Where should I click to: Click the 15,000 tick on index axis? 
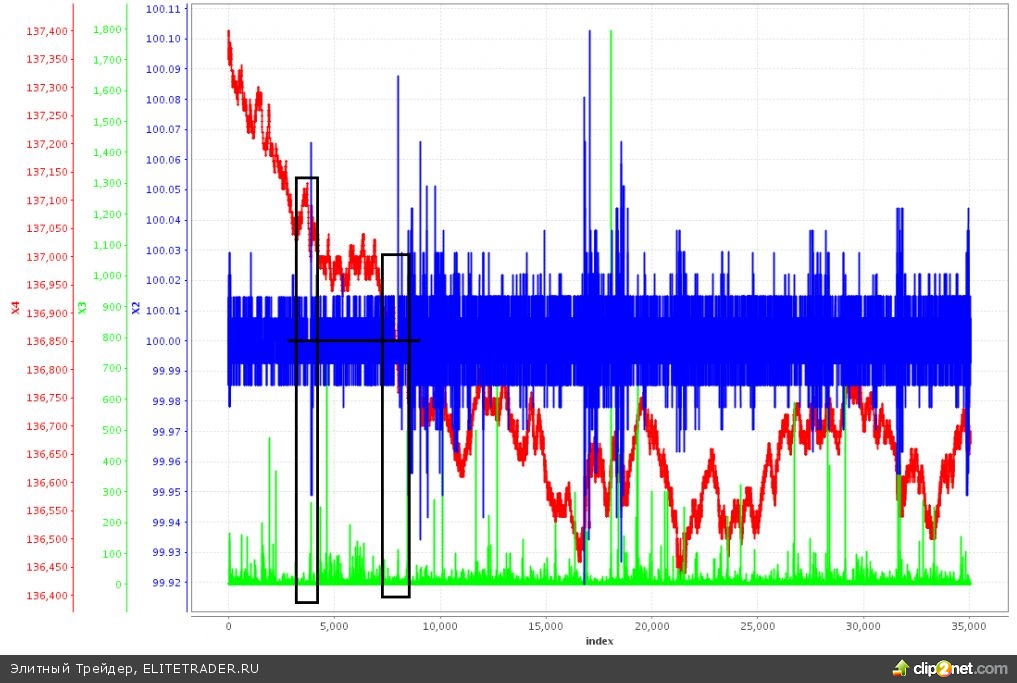click(546, 626)
